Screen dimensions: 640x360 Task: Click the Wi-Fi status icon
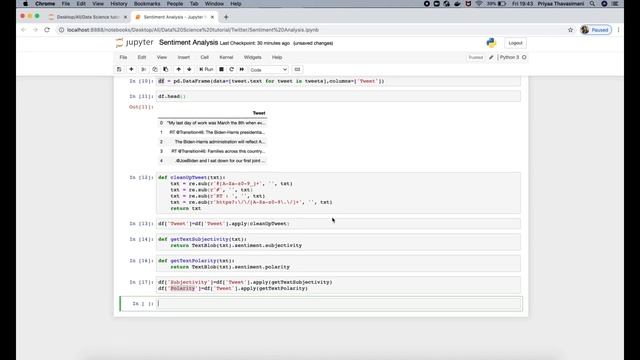(x=479, y=4)
